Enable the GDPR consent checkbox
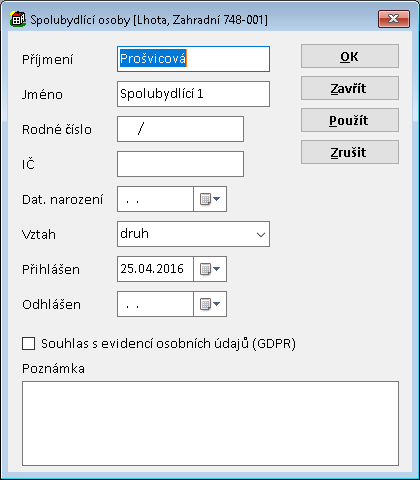The image size is (420, 480). pyautogui.click(x=29, y=343)
